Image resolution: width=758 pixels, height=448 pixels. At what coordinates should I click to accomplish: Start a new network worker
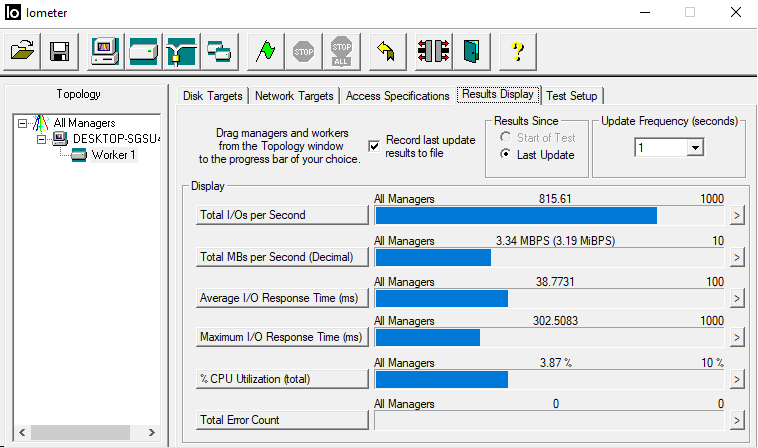pyautogui.click(x=181, y=51)
